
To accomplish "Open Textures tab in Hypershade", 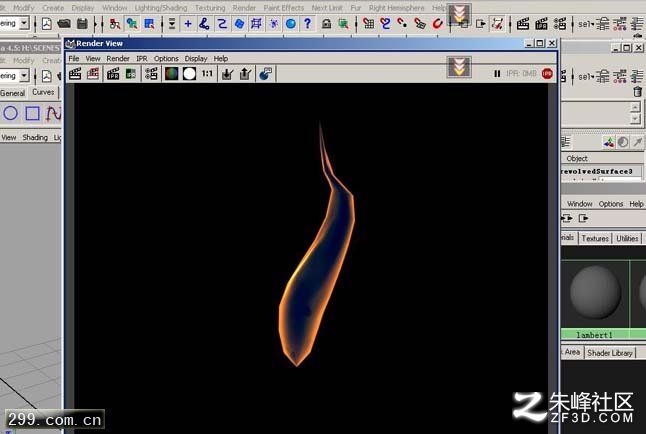I will 595,238.
